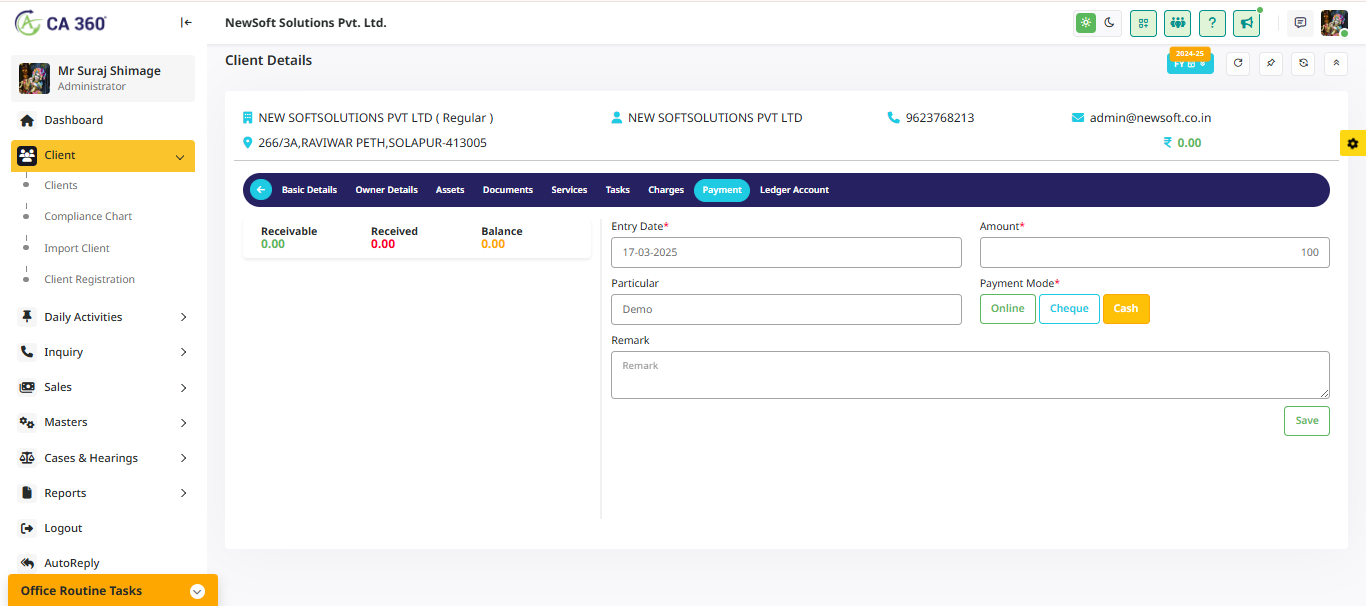Screen dimensions: 1366x606
Task: Save the payment entry
Action: [1307, 421]
